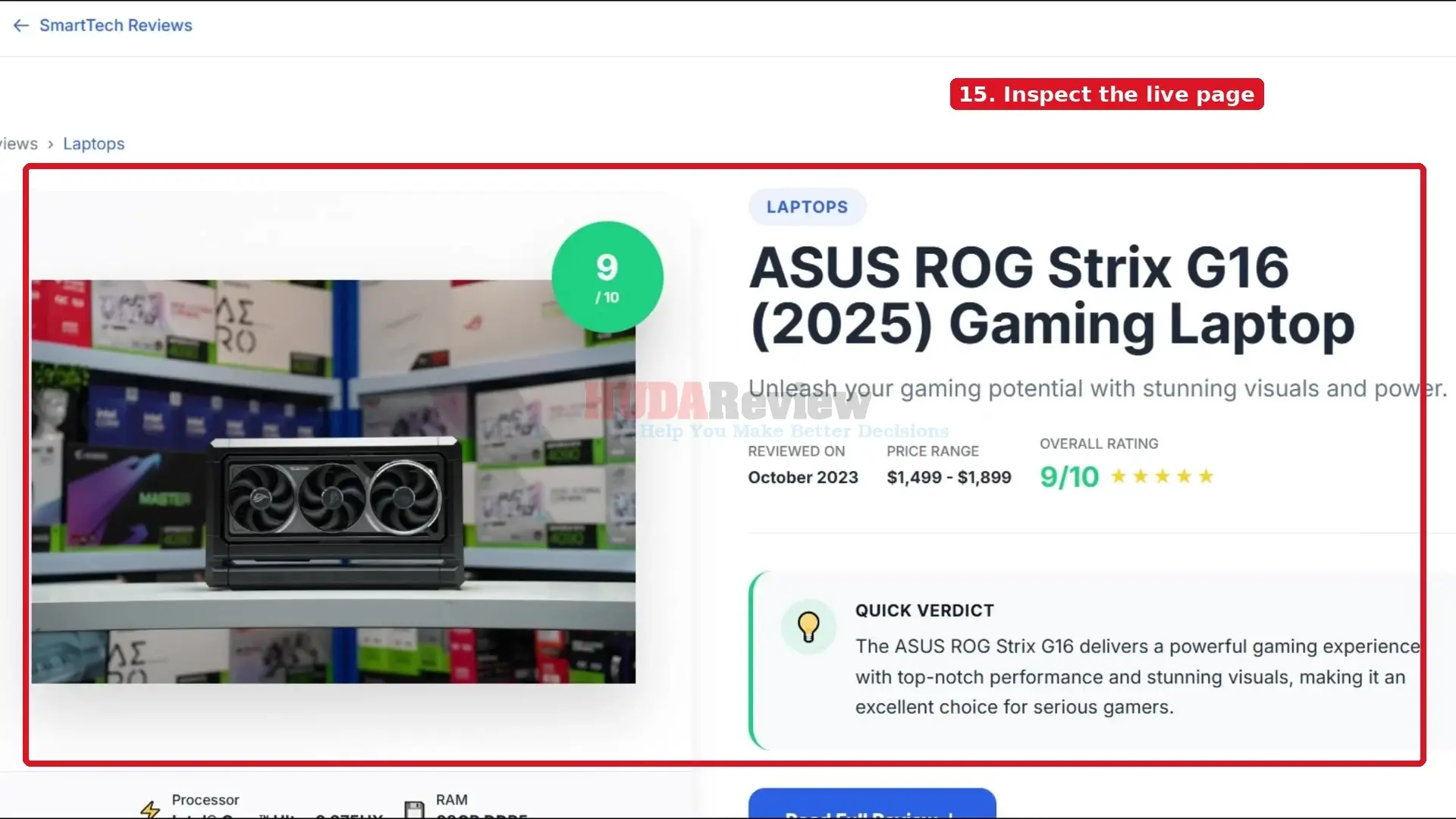Image resolution: width=1456 pixels, height=819 pixels.
Task: Click the blue Read Full Review button
Action: click(x=872, y=804)
